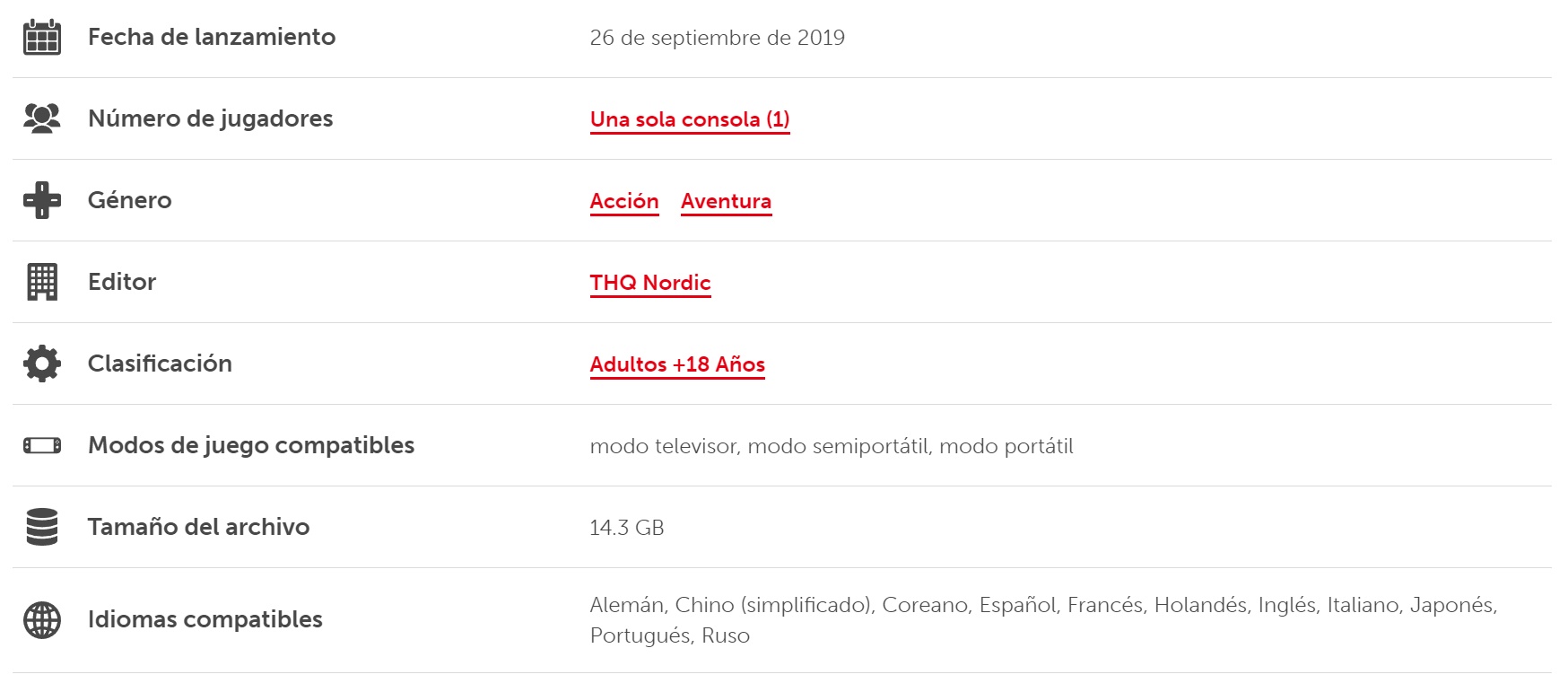Open the Aventura genre link
The image size is (1568, 692).
point(727,201)
